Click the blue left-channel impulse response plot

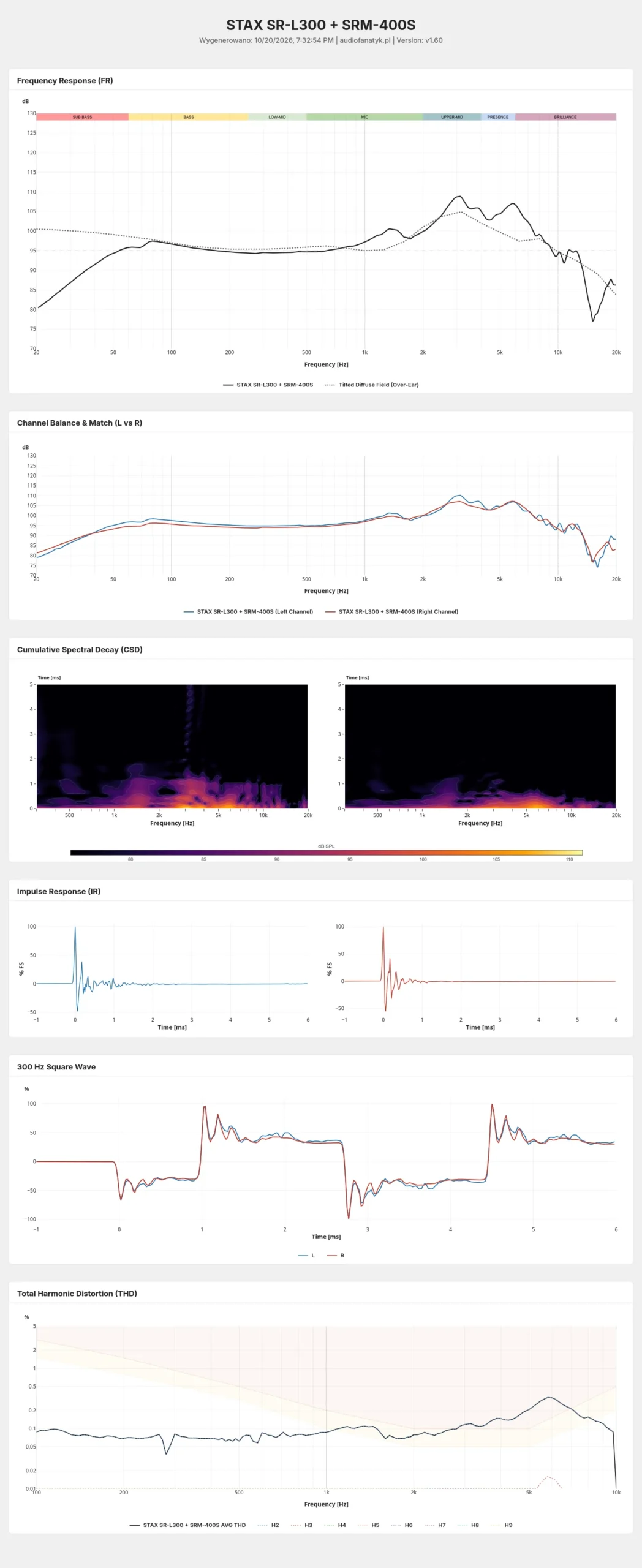coord(172,968)
